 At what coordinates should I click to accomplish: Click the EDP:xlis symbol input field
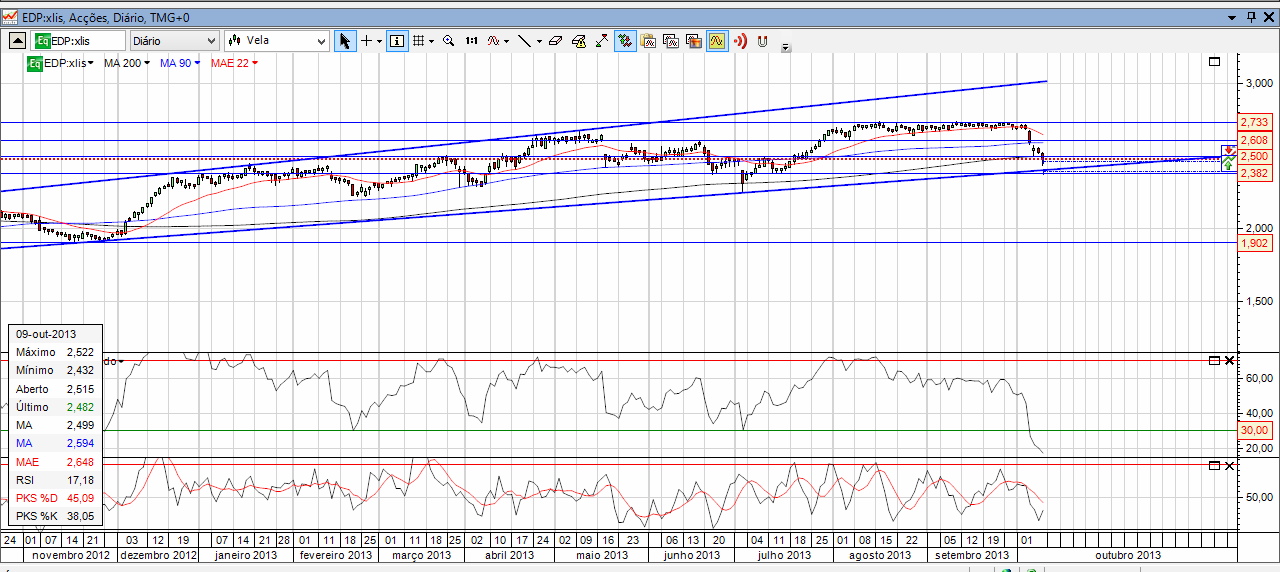tap(79, 41)
